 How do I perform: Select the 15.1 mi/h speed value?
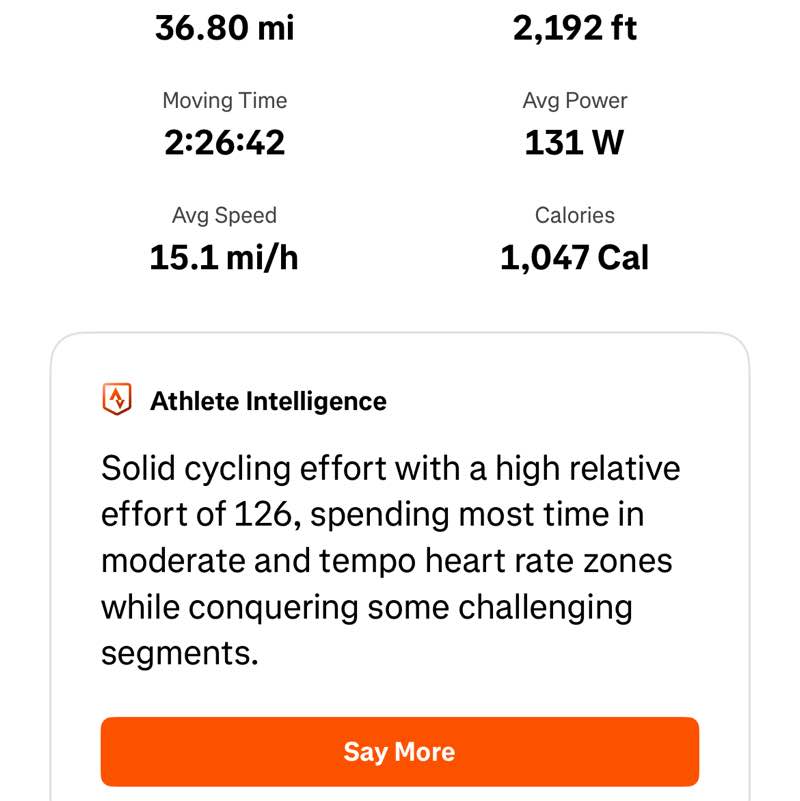[225, 258]
